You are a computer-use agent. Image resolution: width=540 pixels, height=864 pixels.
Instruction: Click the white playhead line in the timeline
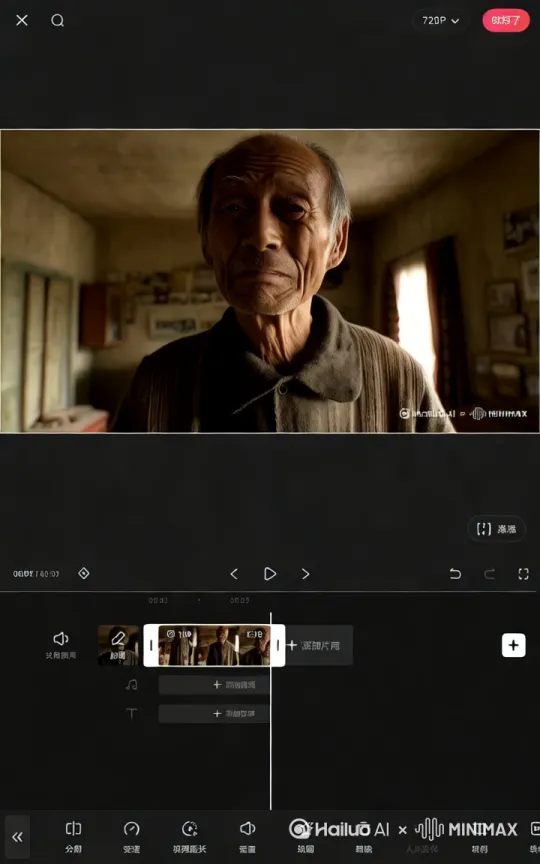(271, 711)
